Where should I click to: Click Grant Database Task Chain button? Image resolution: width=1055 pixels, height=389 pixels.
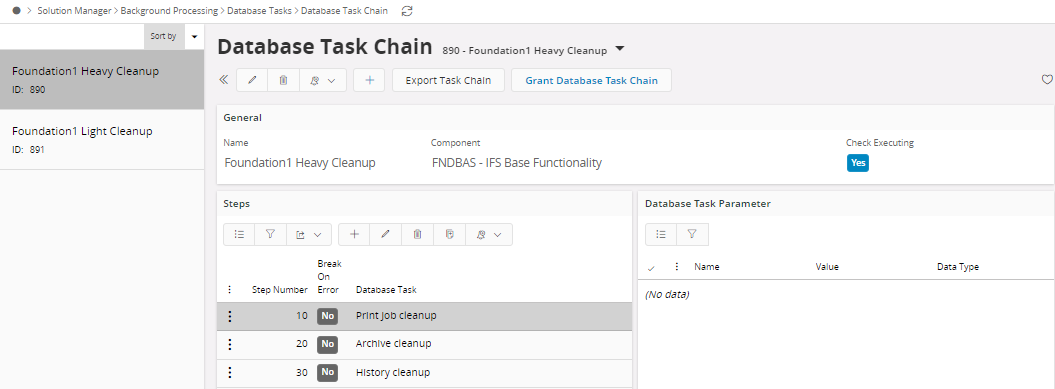point(591,80)
